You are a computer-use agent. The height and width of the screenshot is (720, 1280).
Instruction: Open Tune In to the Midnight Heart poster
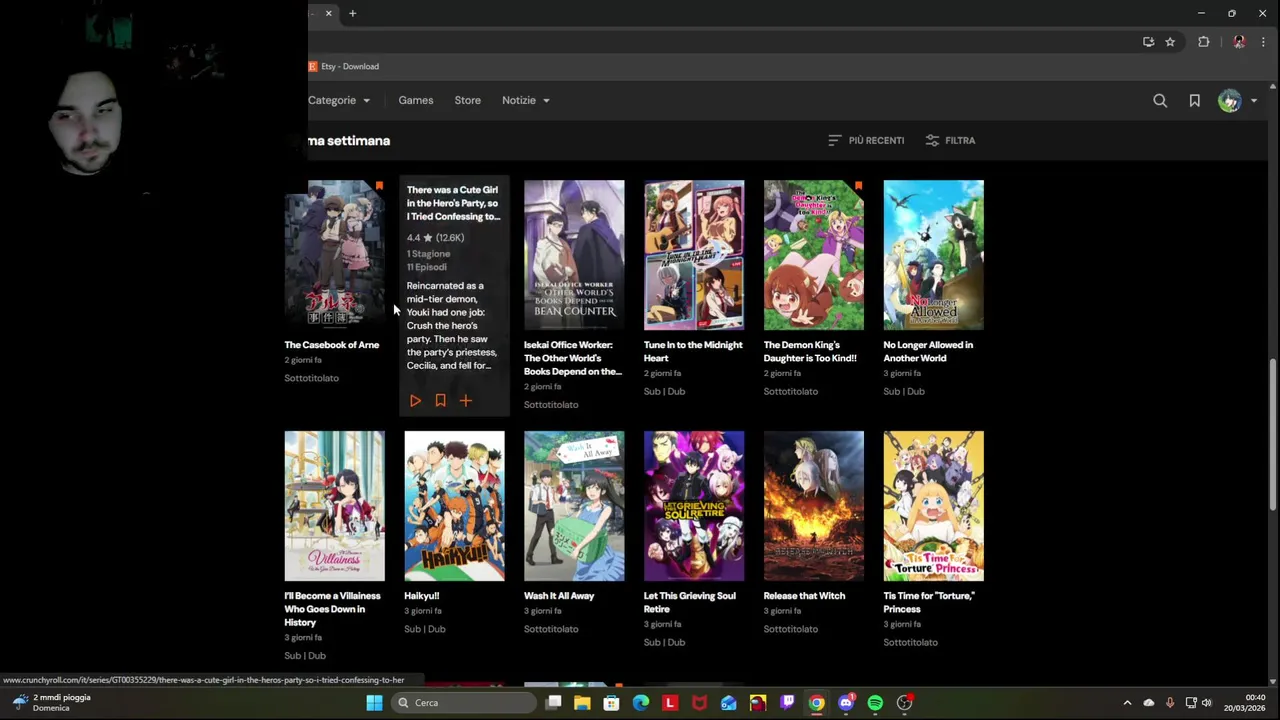click(x=694, y=255)
